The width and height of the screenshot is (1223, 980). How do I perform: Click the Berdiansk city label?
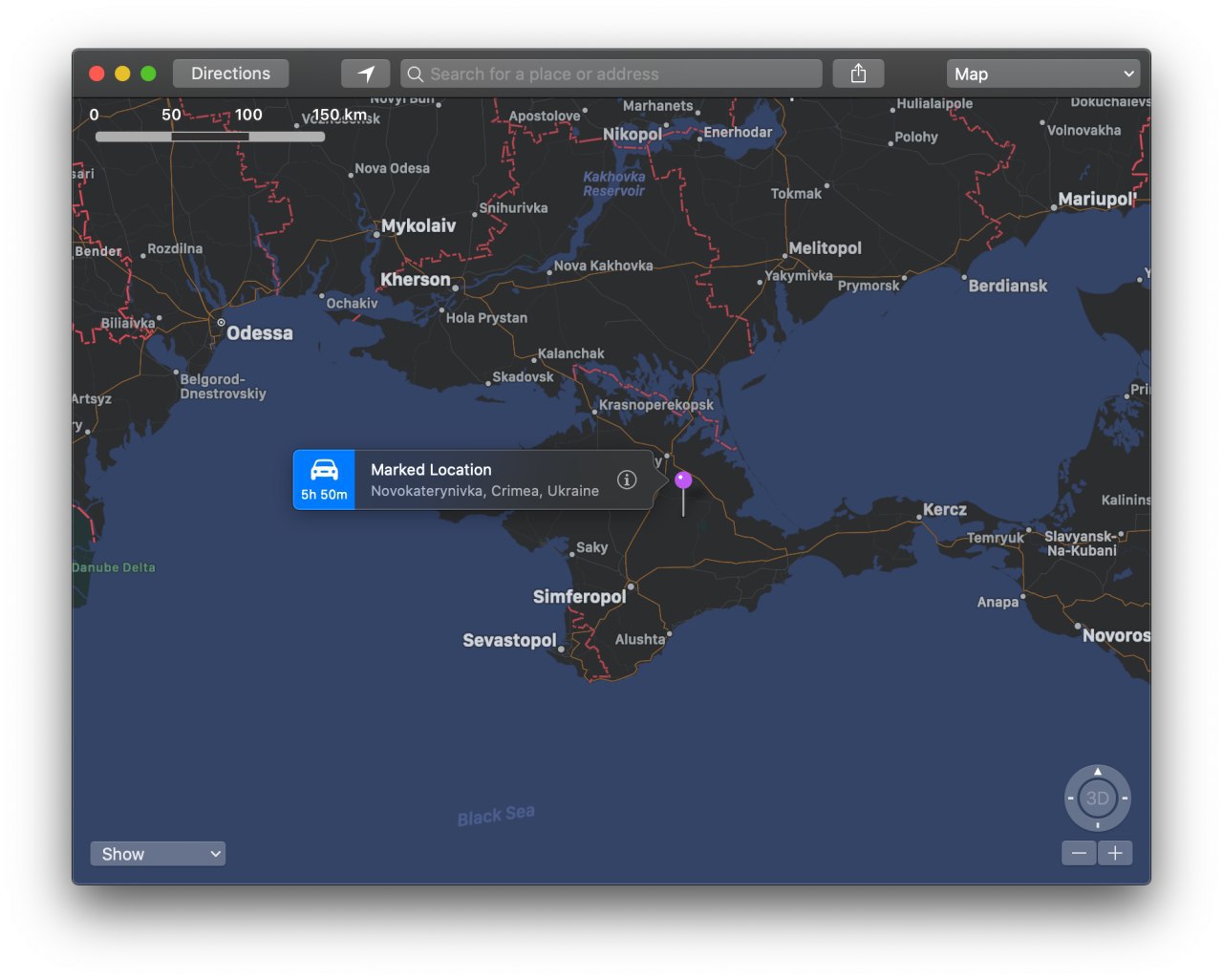[1008, 286]
